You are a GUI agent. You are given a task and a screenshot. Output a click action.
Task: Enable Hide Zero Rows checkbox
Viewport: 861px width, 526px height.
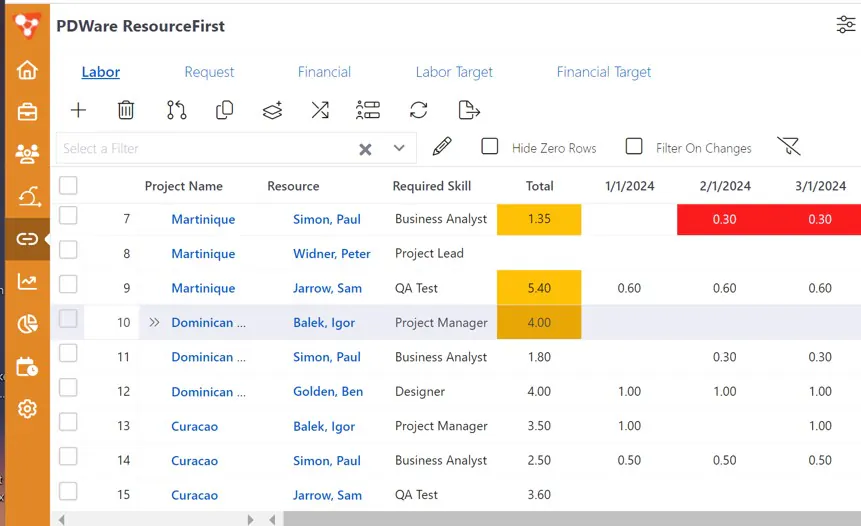click(x=490, y=146)
